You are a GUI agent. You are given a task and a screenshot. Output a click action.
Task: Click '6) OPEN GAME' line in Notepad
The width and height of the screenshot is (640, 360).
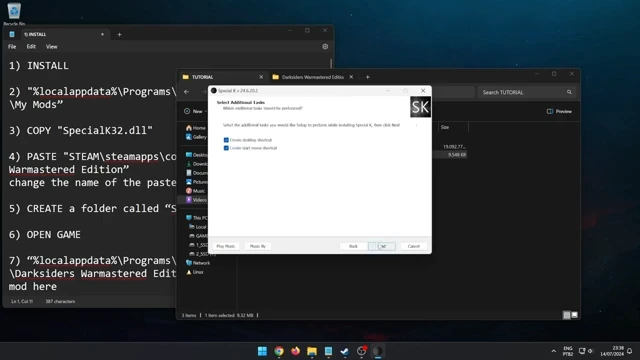click(45, 235)
